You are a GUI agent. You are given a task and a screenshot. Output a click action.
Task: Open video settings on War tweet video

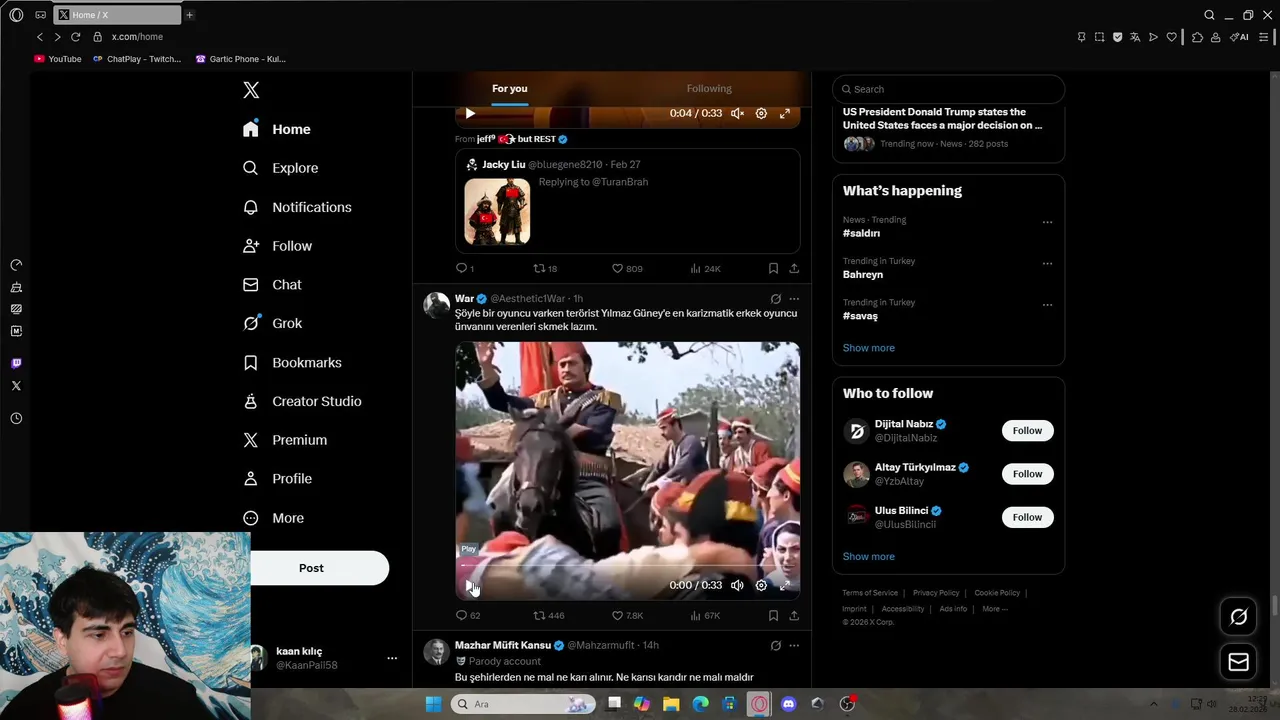[x=761, y=585]
